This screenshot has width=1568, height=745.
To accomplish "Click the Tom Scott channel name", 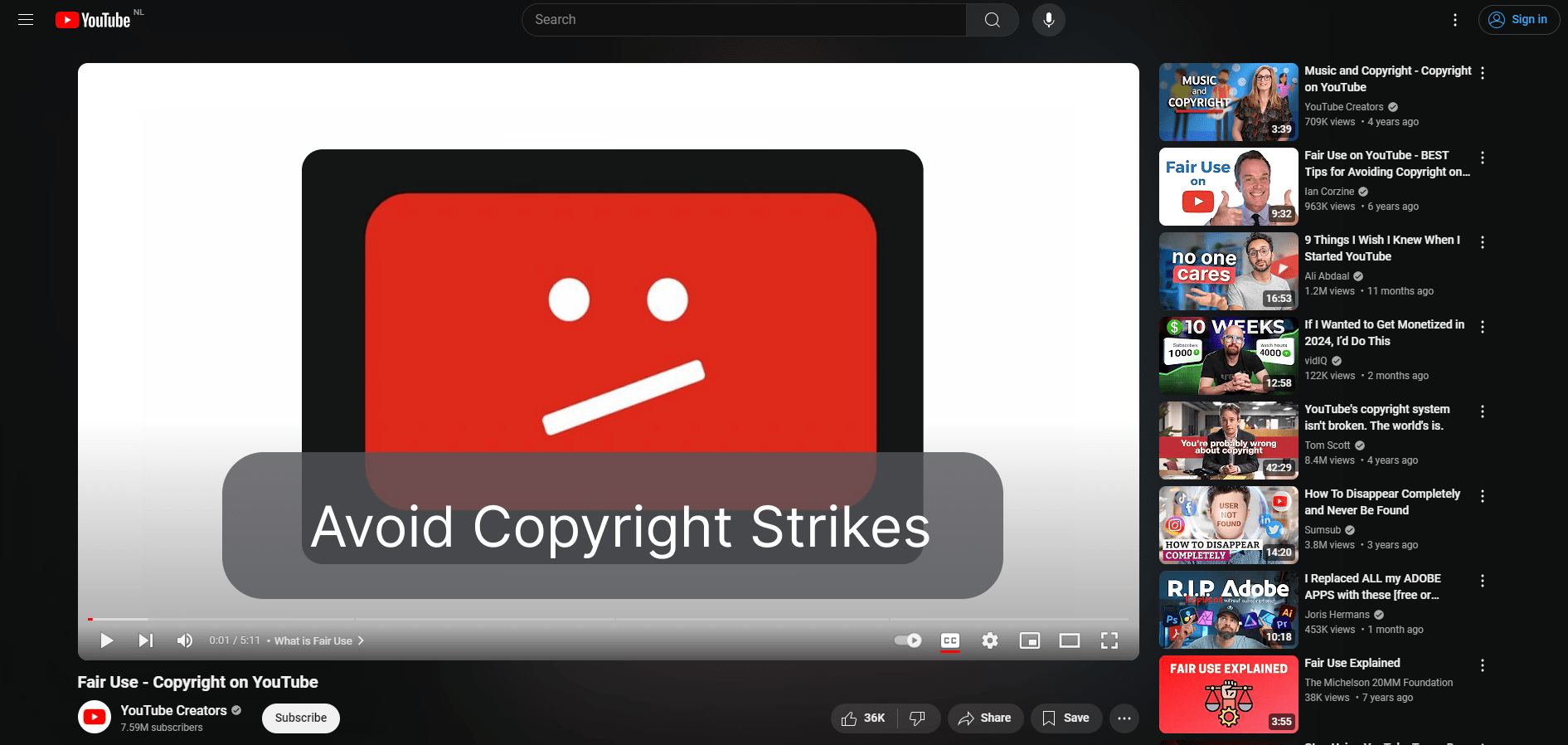I will [x=1327, y=446].
